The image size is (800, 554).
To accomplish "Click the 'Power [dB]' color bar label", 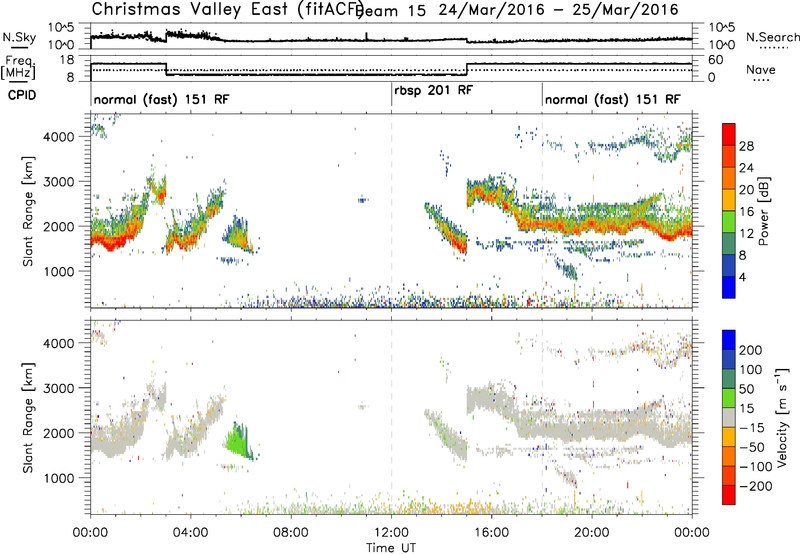I will 763,211.
